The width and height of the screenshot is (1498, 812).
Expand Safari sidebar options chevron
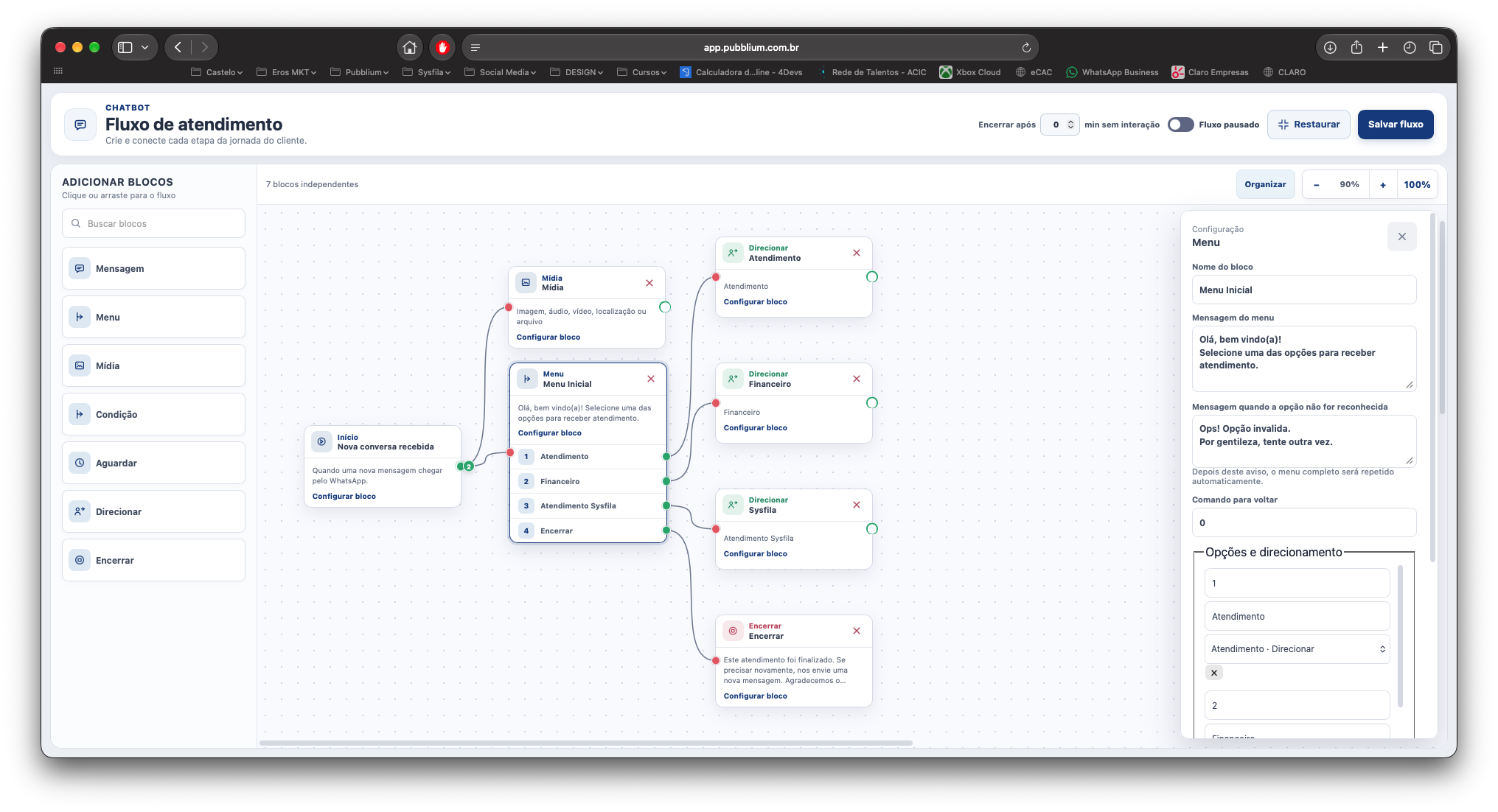[145, 47]
